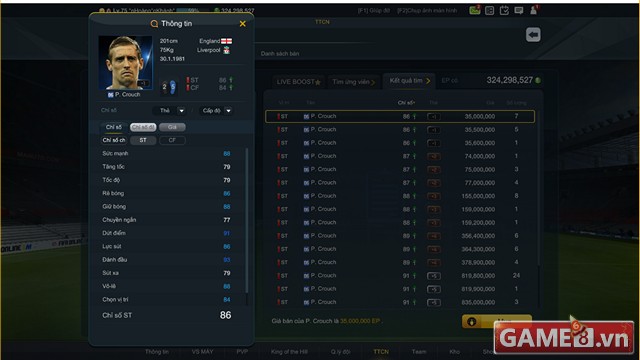Click the calendar check-in icon
The width and height of the screenshot is (640, 360).
[x=504, y=11]
